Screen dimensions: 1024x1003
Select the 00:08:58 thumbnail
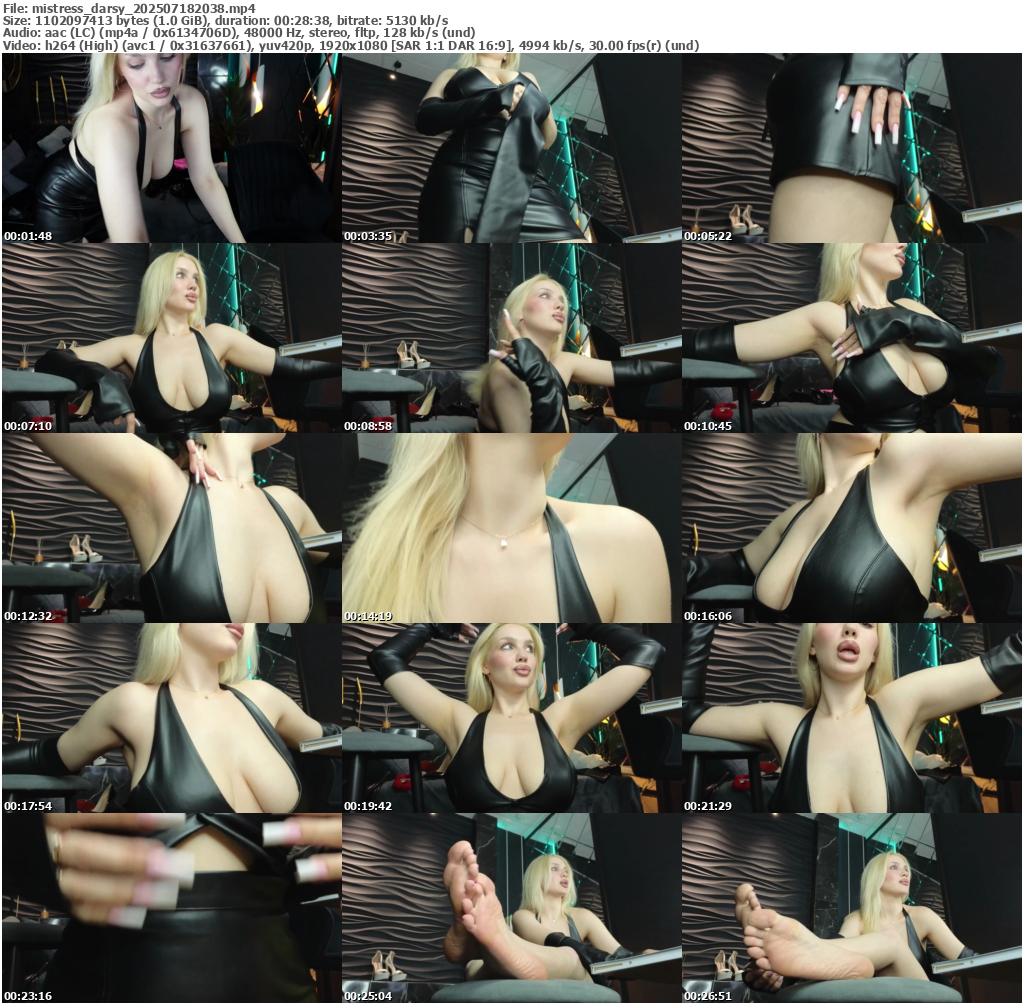click(511, 338)
